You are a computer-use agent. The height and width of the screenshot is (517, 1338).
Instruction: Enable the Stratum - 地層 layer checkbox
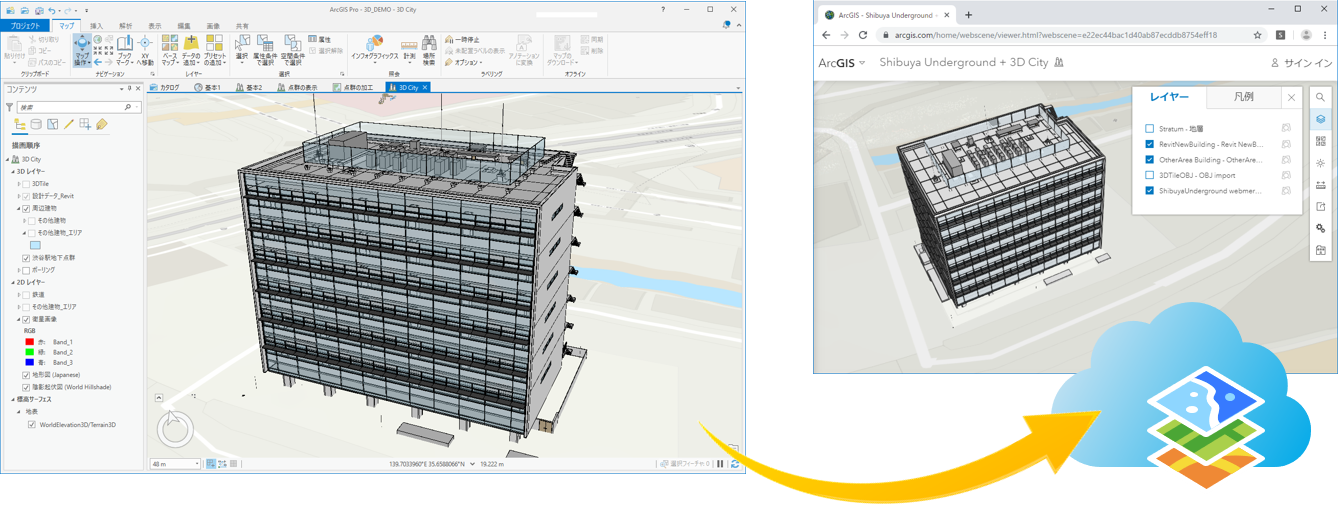point(1149,129)
